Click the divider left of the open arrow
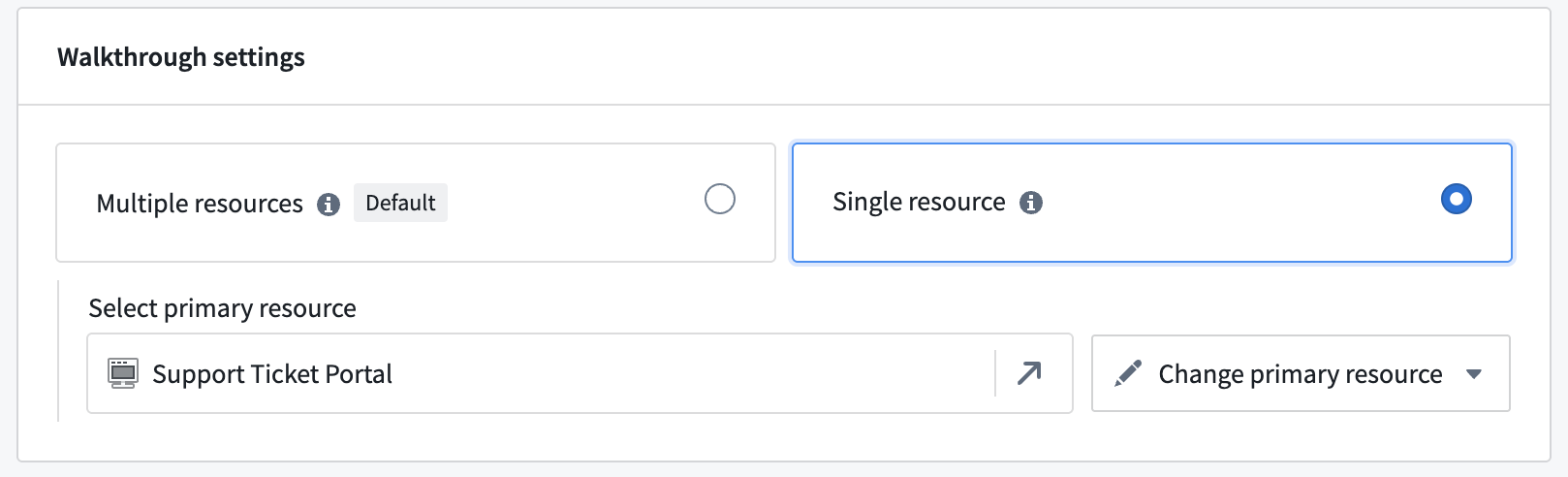The image size is (1568, 477). [x=995, y=373]
